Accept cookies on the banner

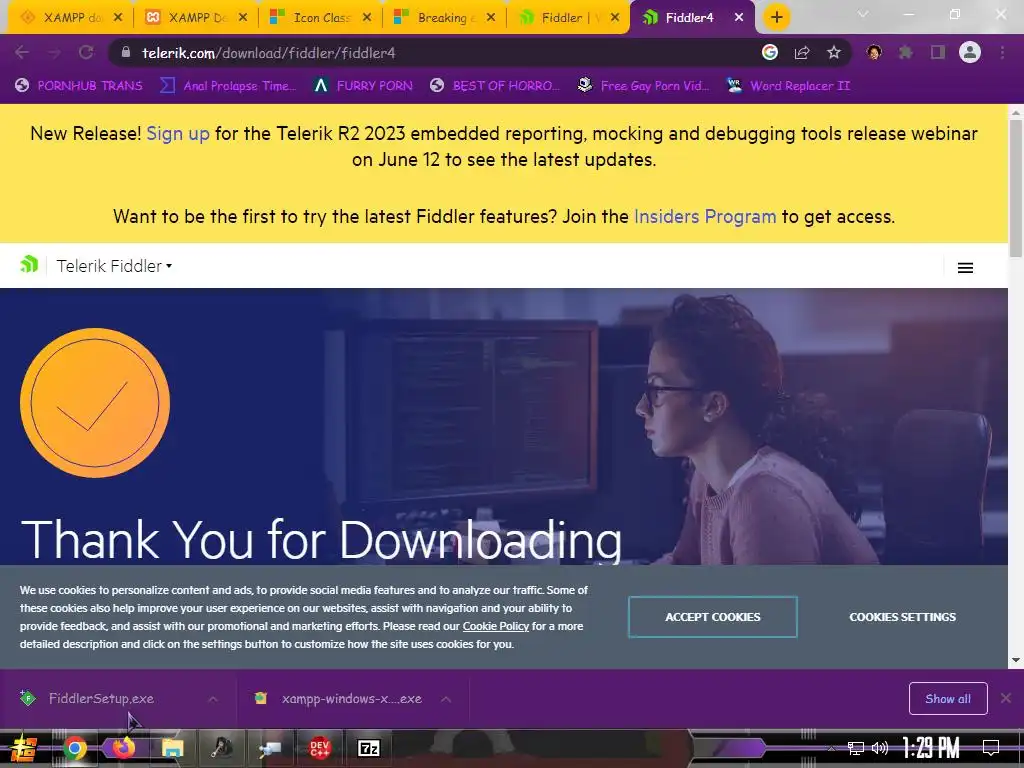point(712,616)
